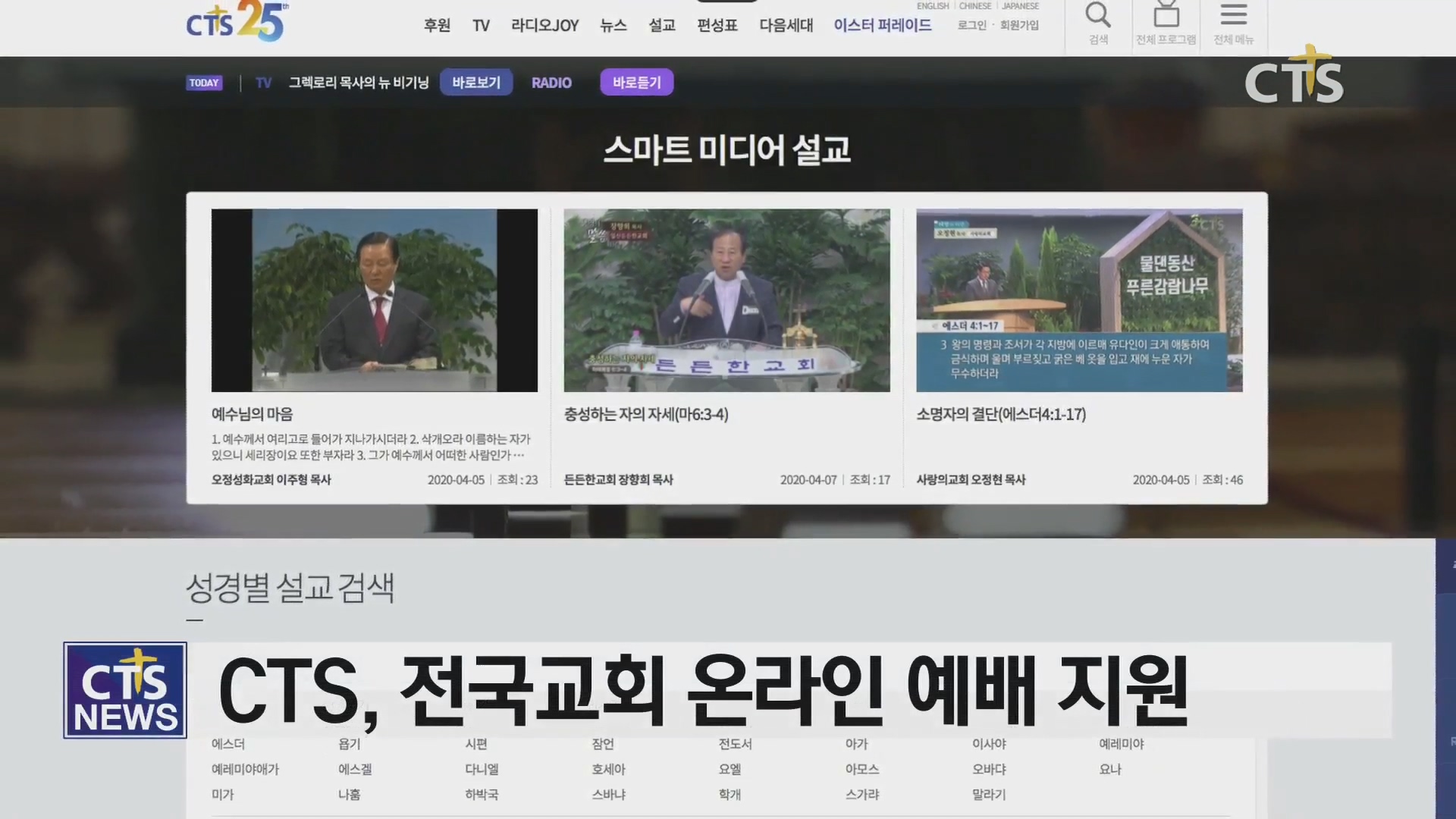Select the 하박국 Bible book link
The image size is (1456, 819).
(x=482, y=794)
